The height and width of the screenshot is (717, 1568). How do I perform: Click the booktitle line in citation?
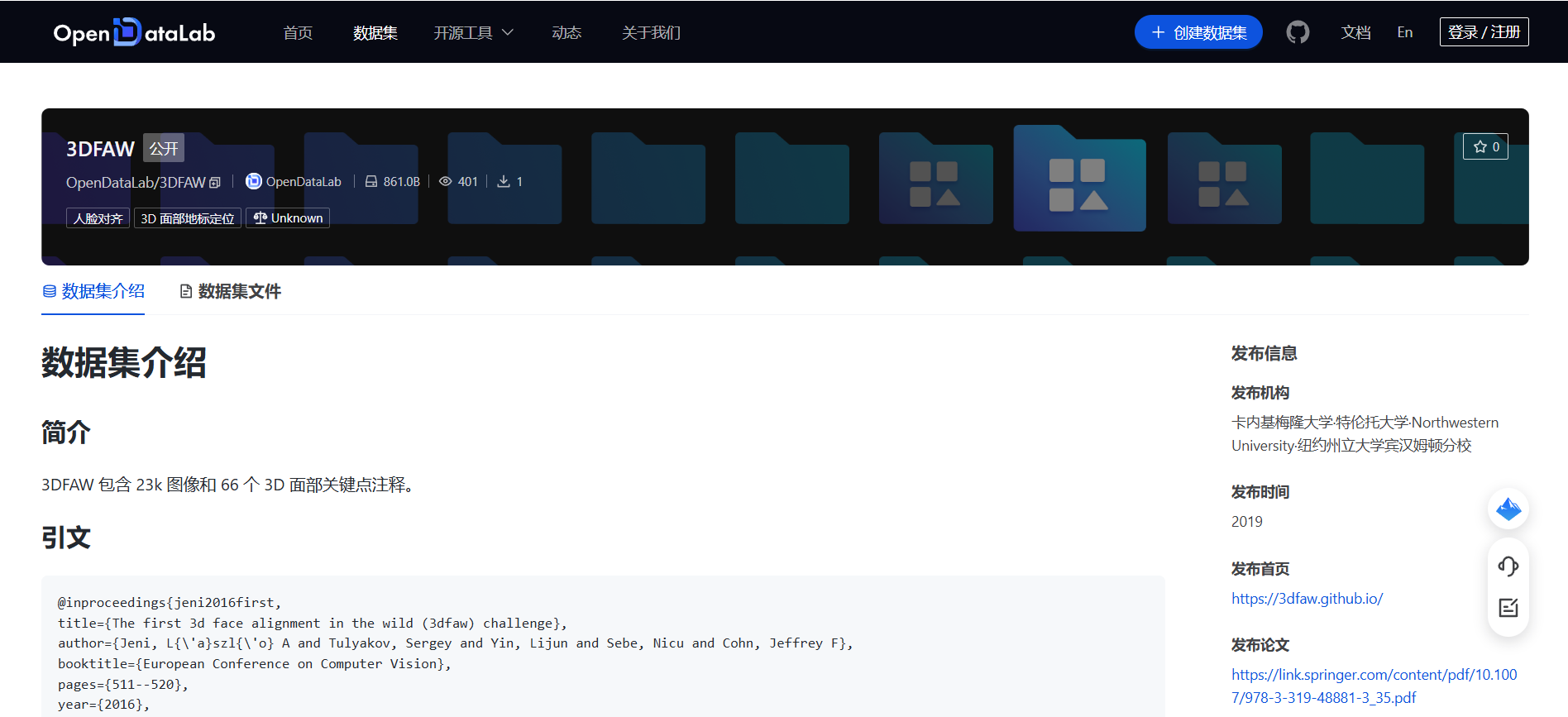tap(255, 663)
